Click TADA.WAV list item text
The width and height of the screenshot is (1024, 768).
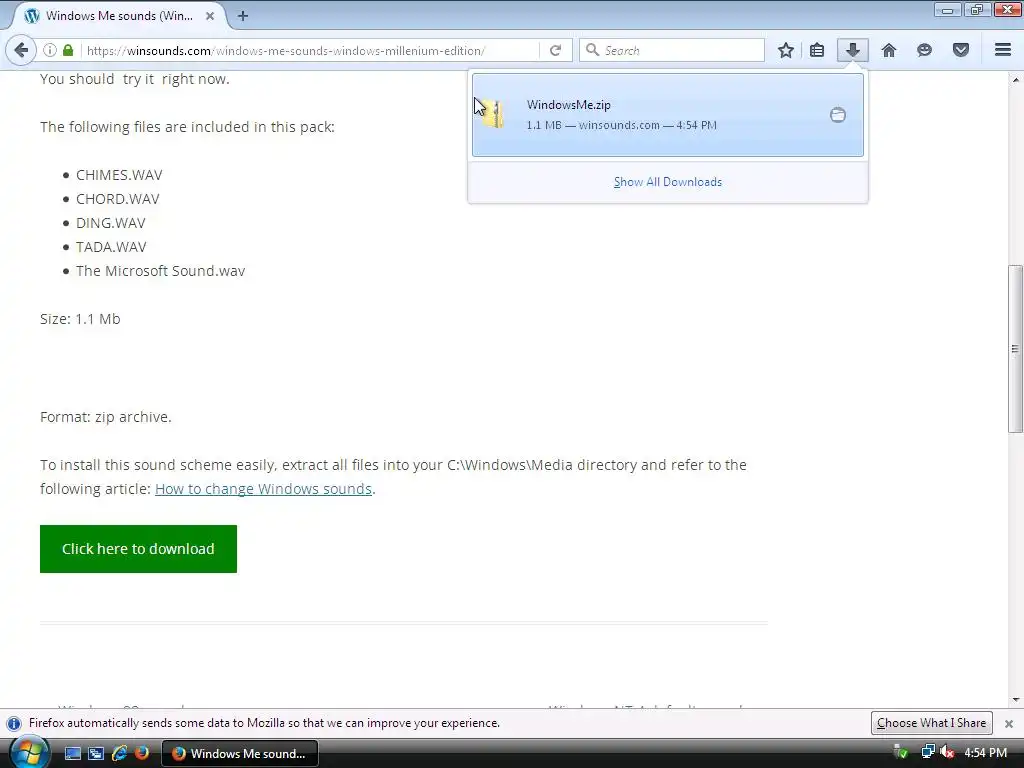pyautogui.click(x=111, y=247)
